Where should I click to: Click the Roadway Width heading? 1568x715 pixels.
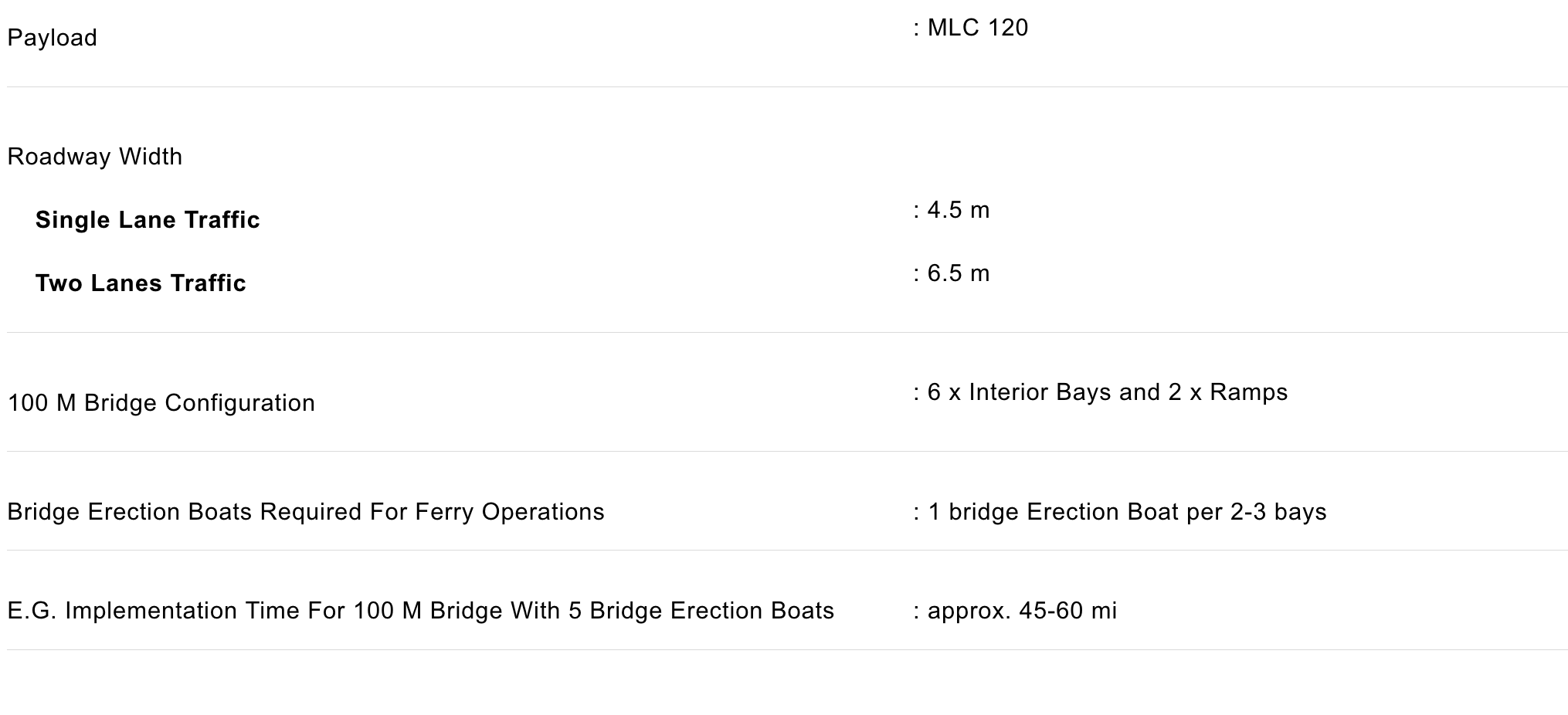pos(94,157)
